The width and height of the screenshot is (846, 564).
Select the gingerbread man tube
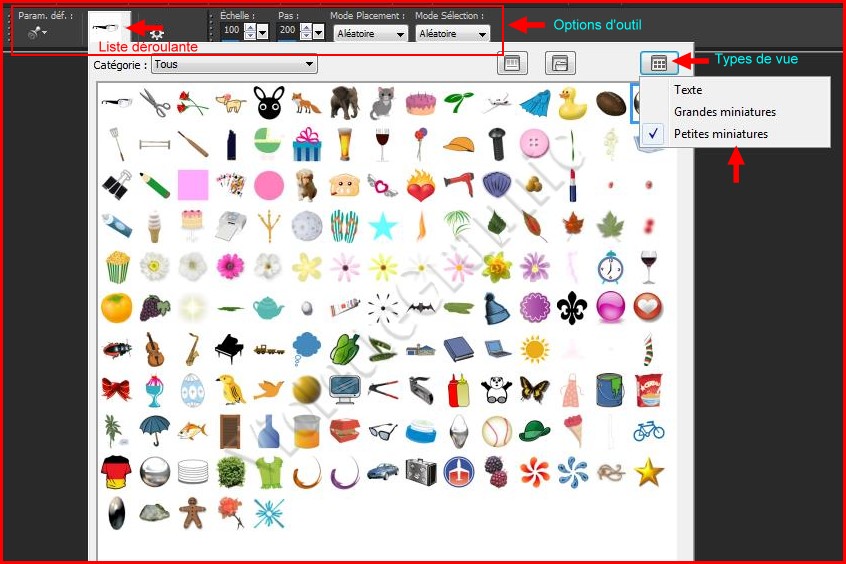coord(191,512)
